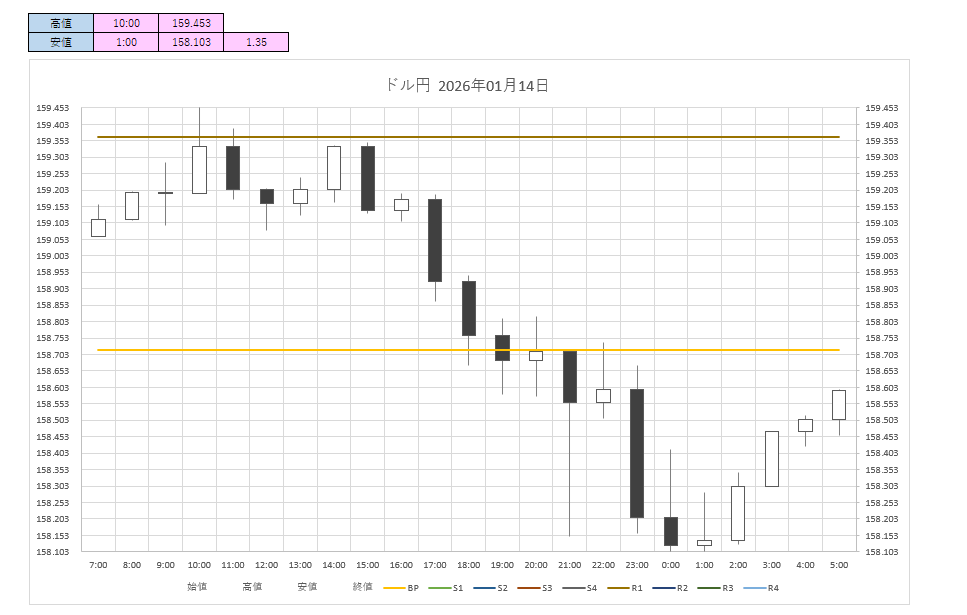The height and width of the screenshot is (615, 967).
Task: Click the white 3:00 candlestick body
Action: click(772, 458)
